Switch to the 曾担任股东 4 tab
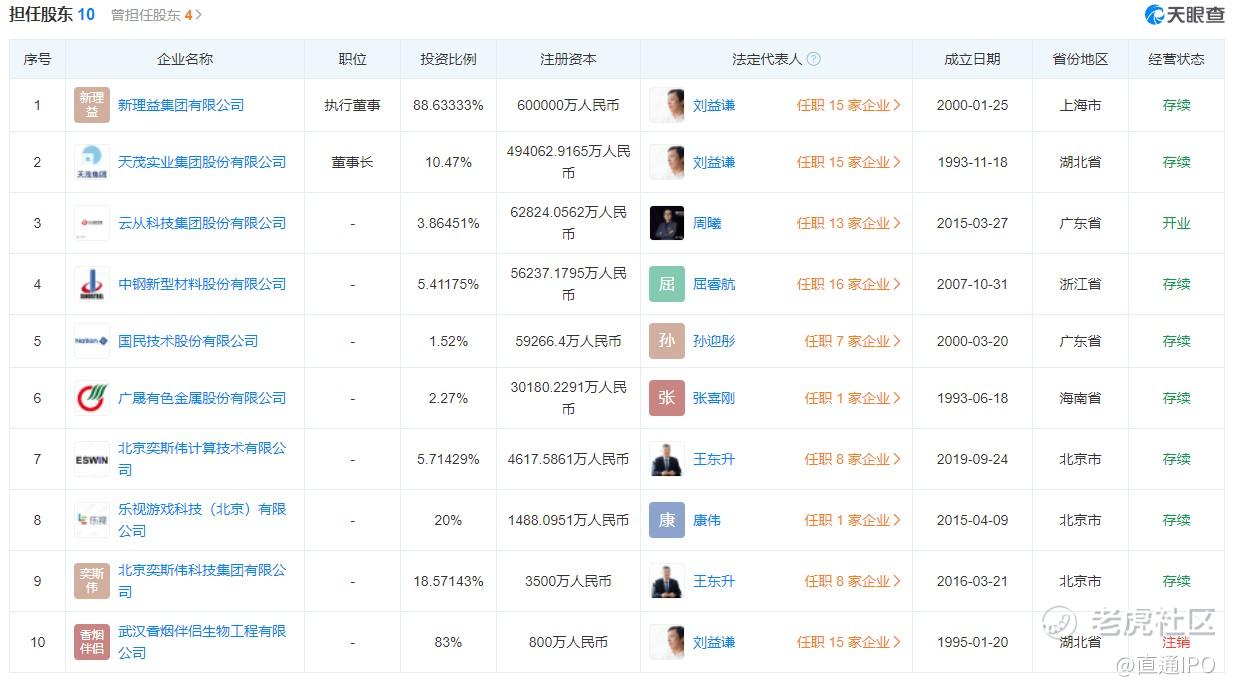The image size is (1239, 693). coord(156,15)
